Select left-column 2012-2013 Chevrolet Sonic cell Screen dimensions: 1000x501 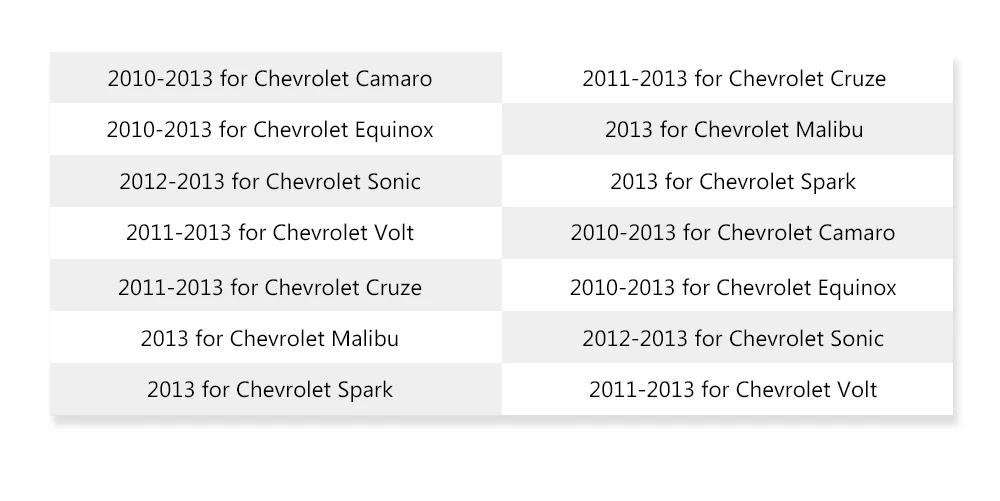[276, 181]
